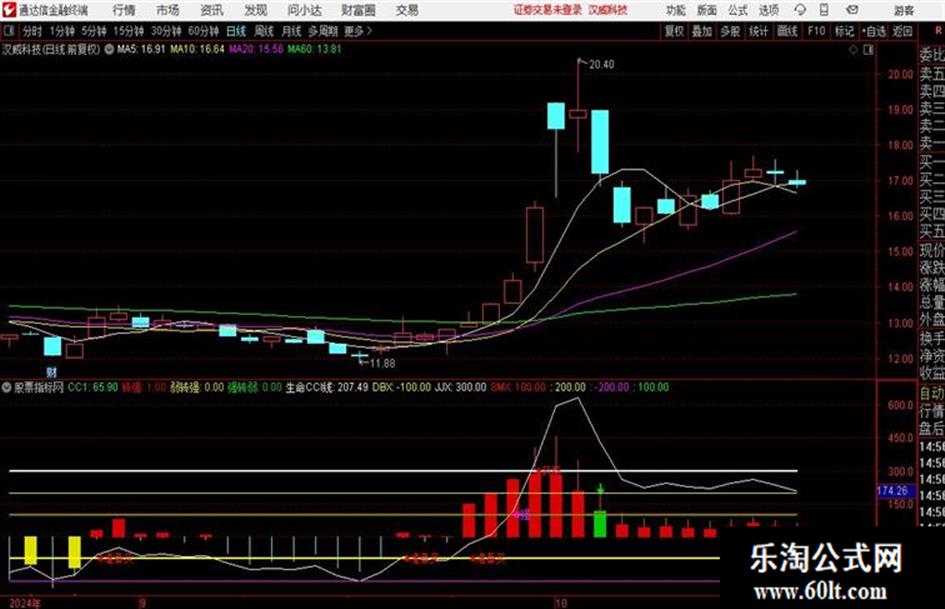Screen dimensions: 945x609
Task: Open F10 company info
Action: pyautogui.click(x=816, y=31)
